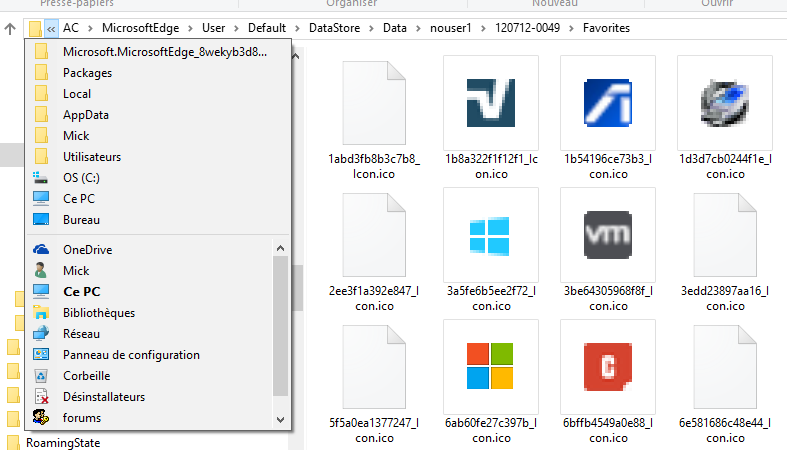Select the 3edd23897aa16_Icon.ico blank file
Viewport: 787px width, 450px height.
click(725, 235)
